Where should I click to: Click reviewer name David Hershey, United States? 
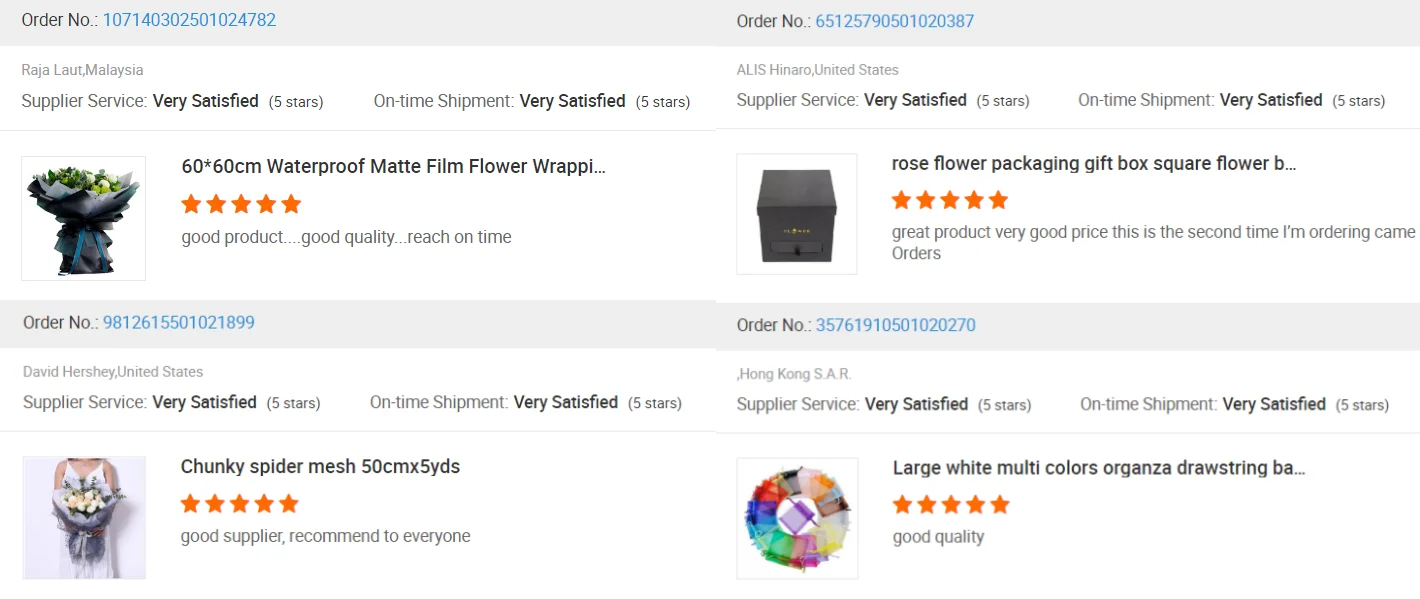pos(113,372)
